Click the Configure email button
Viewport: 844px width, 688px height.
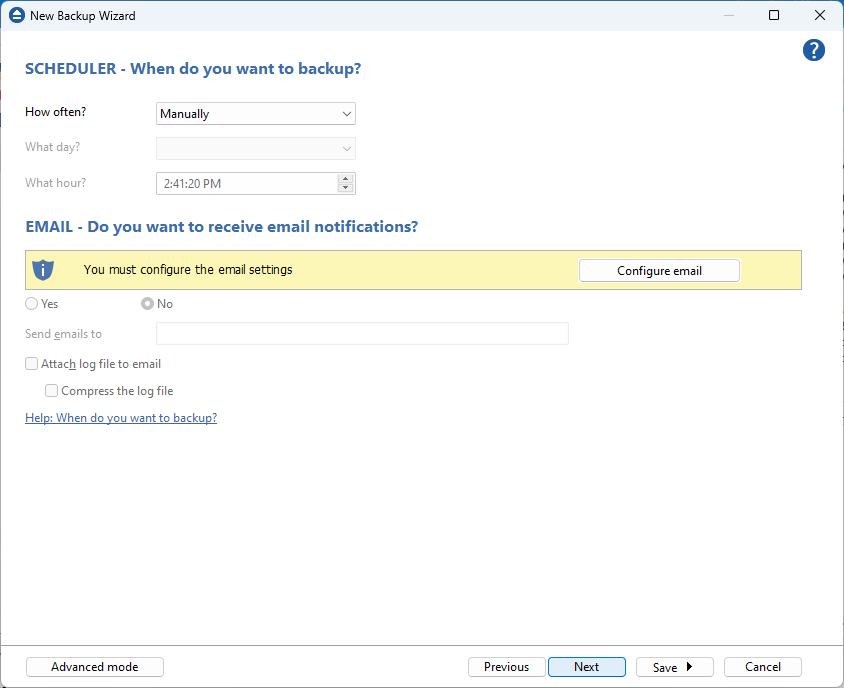659,271
